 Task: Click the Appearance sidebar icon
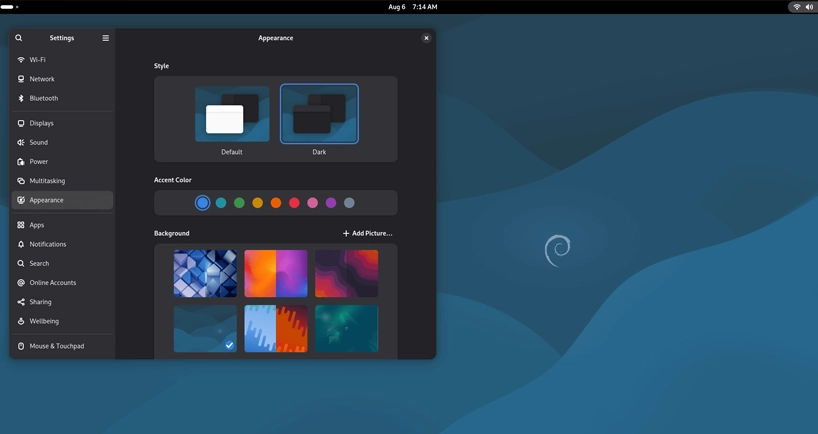point(21,200)
